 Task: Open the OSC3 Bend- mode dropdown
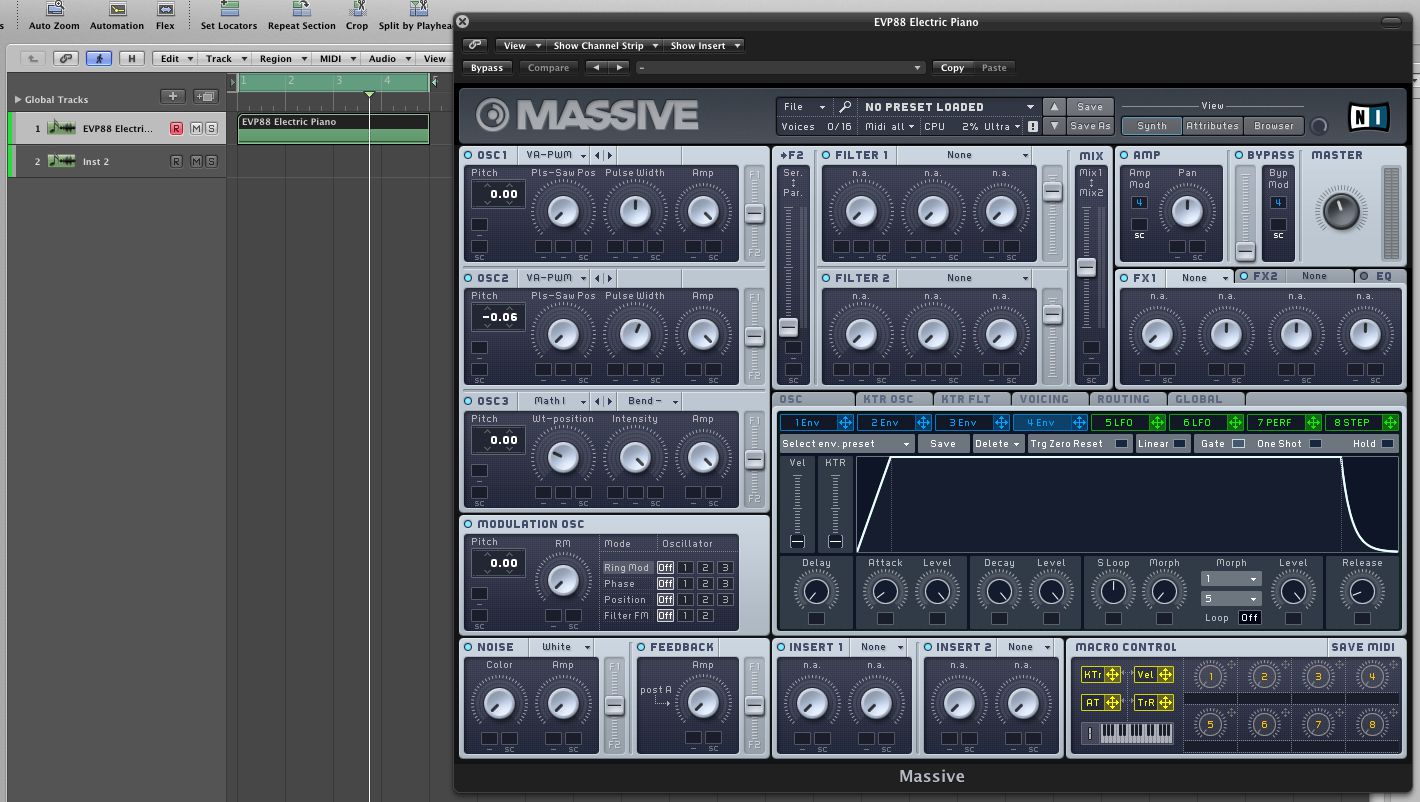pyautogui.click(x=654, y=401)
